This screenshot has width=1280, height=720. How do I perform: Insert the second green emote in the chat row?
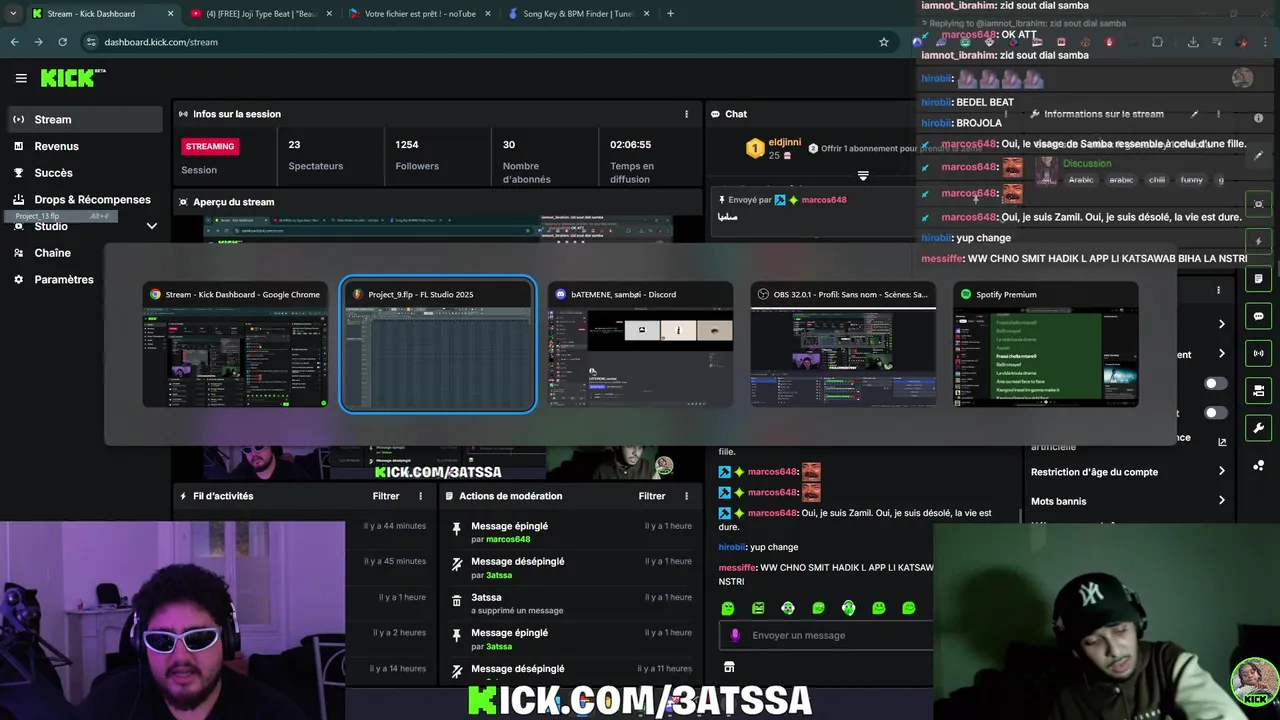[x=758, y=608]
